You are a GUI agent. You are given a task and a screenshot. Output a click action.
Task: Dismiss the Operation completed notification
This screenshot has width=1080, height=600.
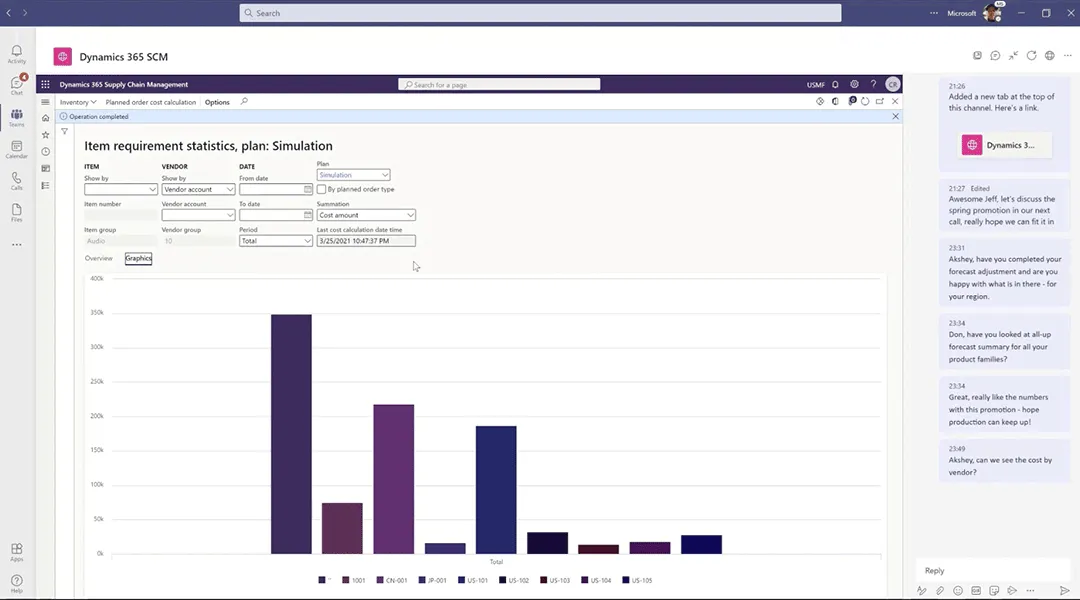coord(895,116)
